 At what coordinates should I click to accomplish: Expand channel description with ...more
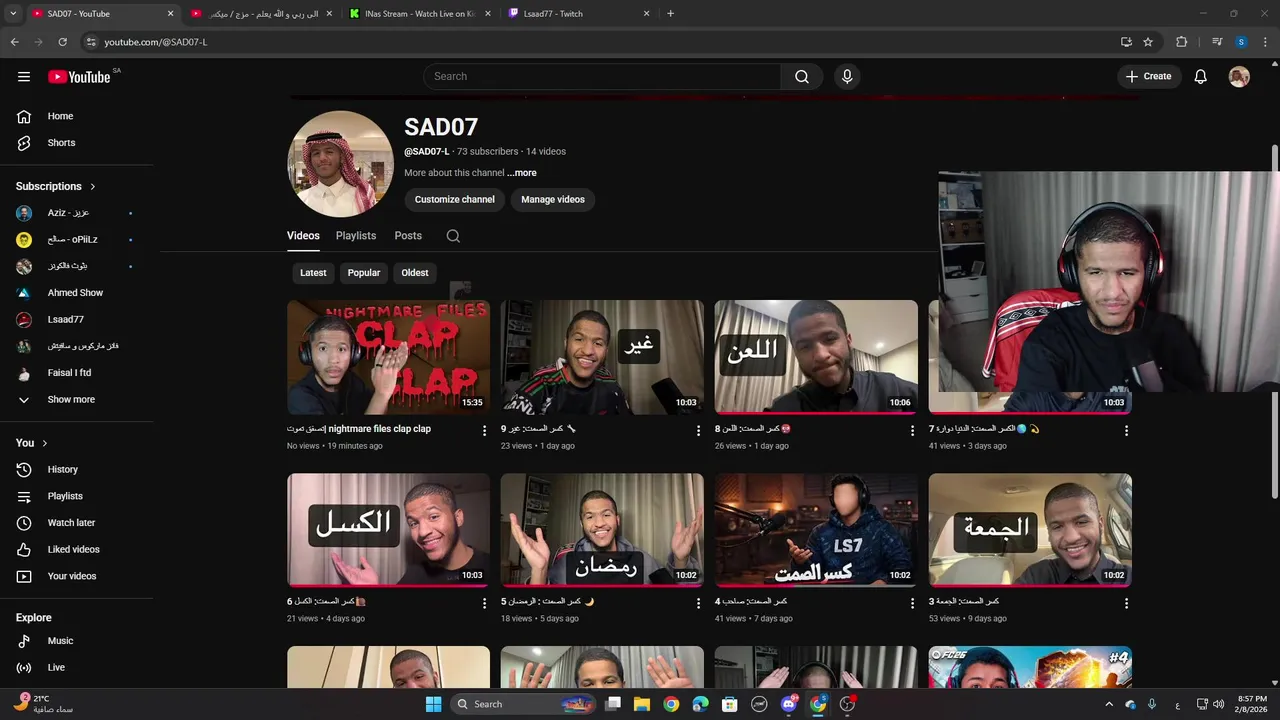tap(522, 173)
